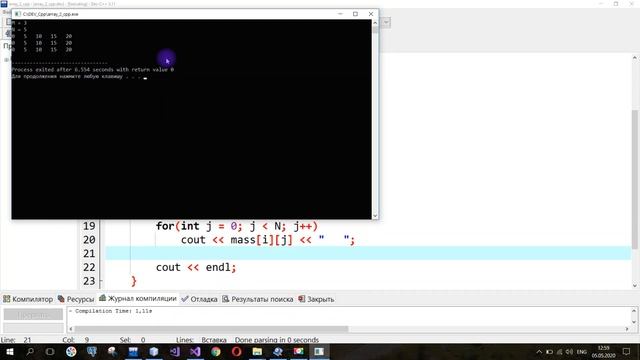
Task: Open the Компилятор tab
Action: tap(28, 299)
